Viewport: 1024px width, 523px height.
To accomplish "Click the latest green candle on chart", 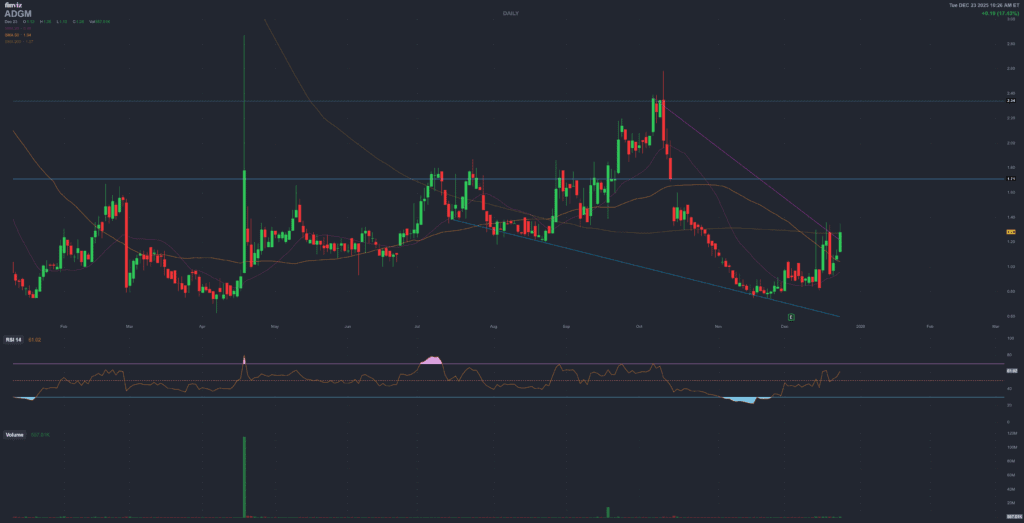I will click(840, 241).
